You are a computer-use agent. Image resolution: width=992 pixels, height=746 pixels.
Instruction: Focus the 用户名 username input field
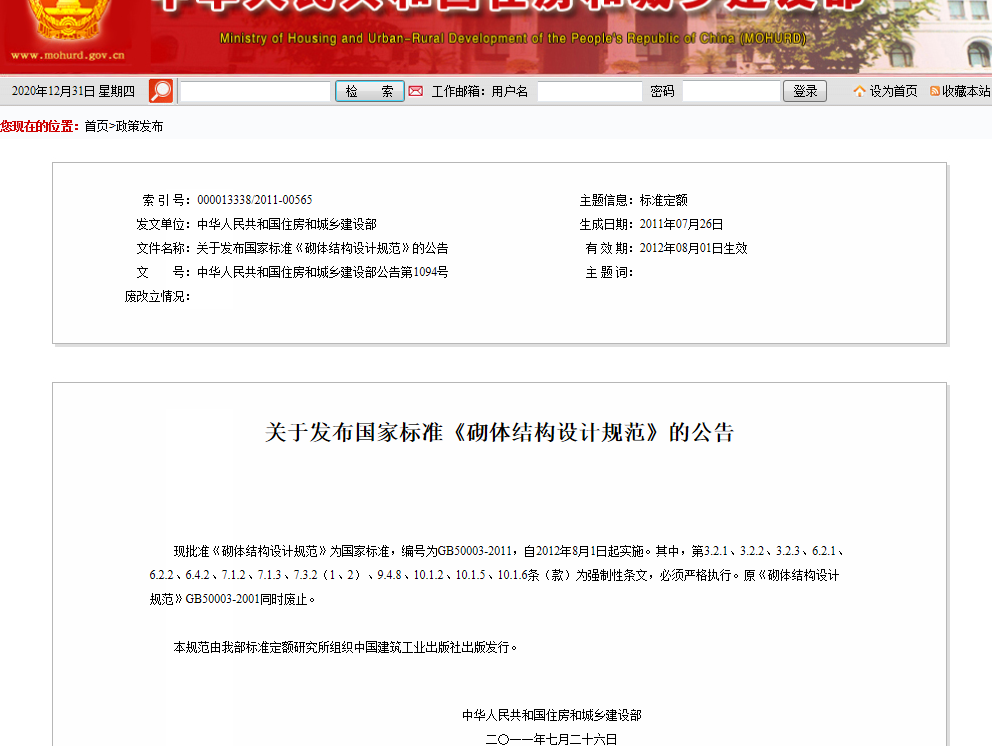[590, 91]
